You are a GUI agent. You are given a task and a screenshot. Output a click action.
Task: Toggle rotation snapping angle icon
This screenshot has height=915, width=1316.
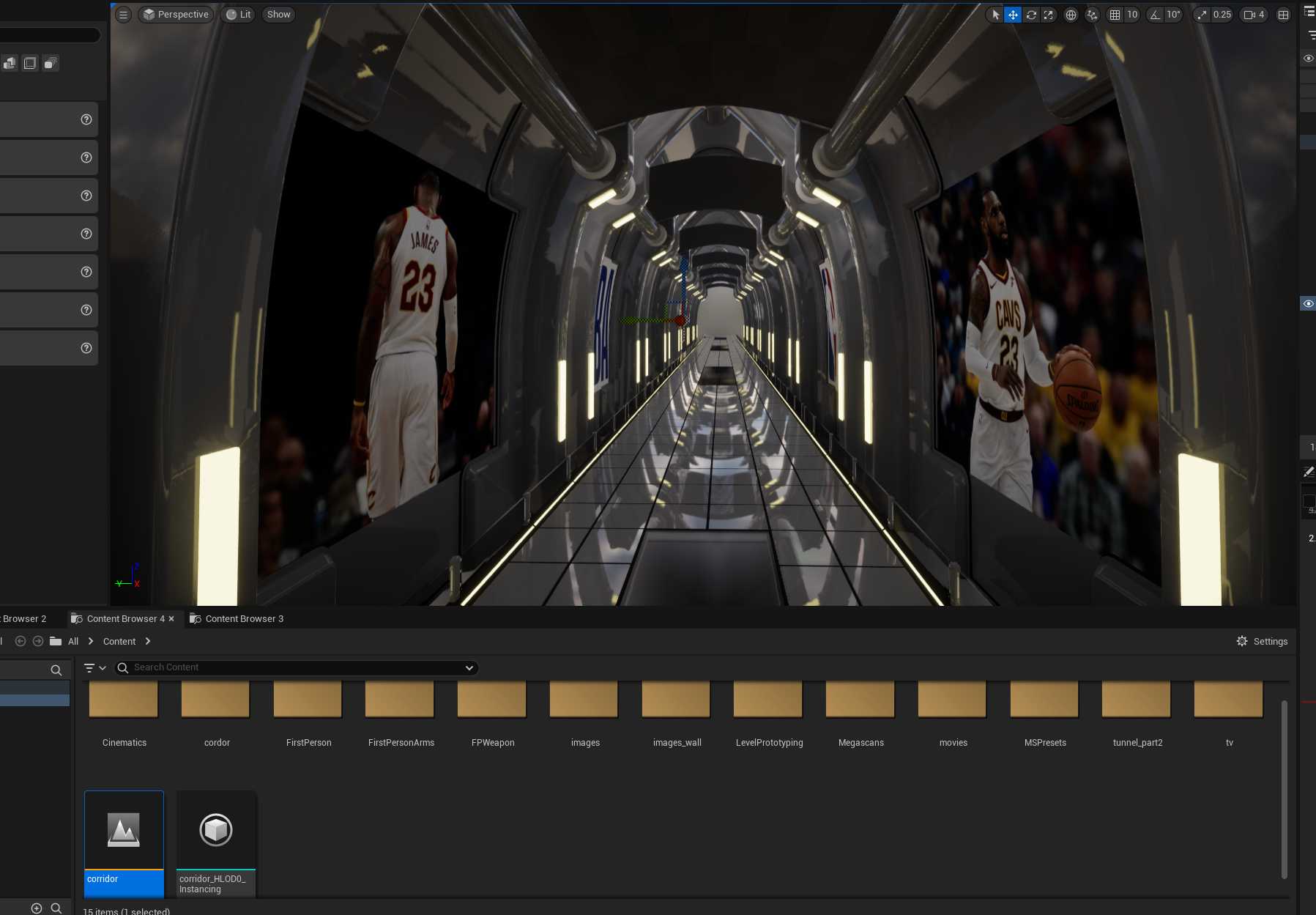point(1155,15)
